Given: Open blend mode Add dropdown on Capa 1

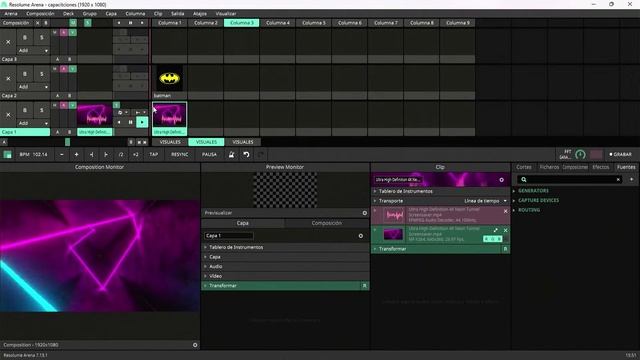Looking at the screenshot, I should [33, 123].
